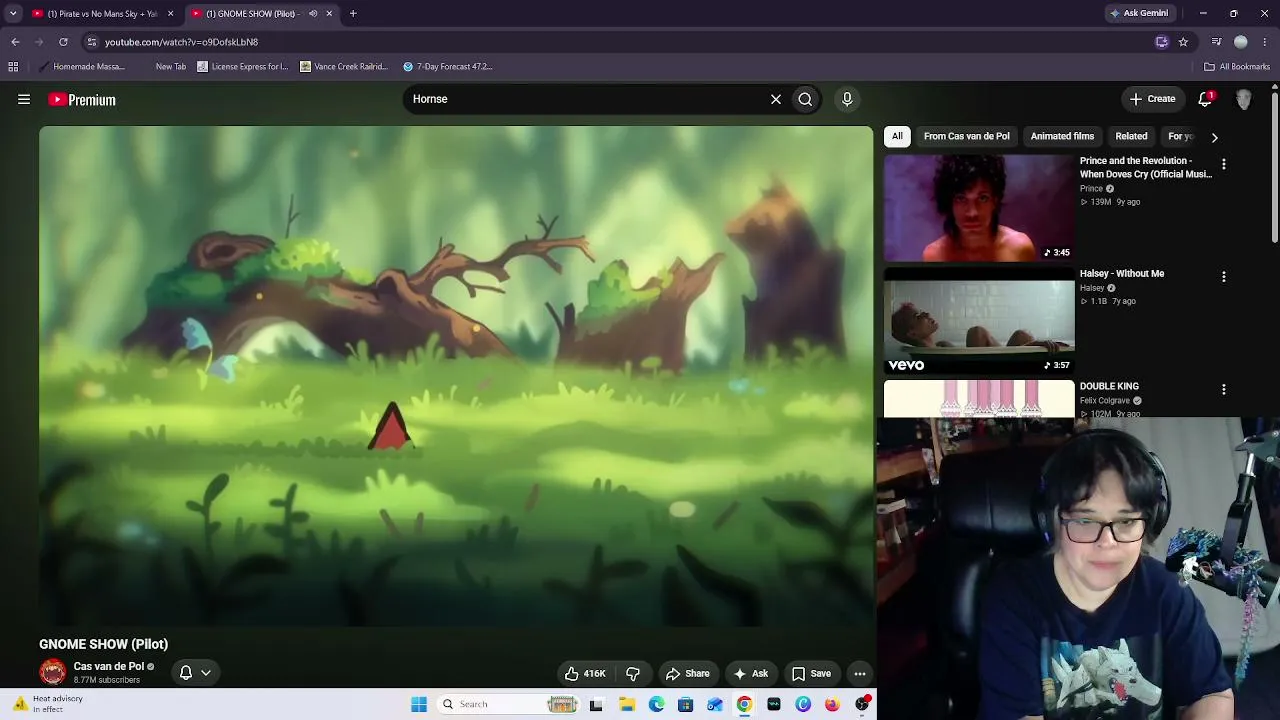The image size is (1280, 720).
Task: Select the GNOME SHOW (Pilot) browser tab
Action: point(263,14)
